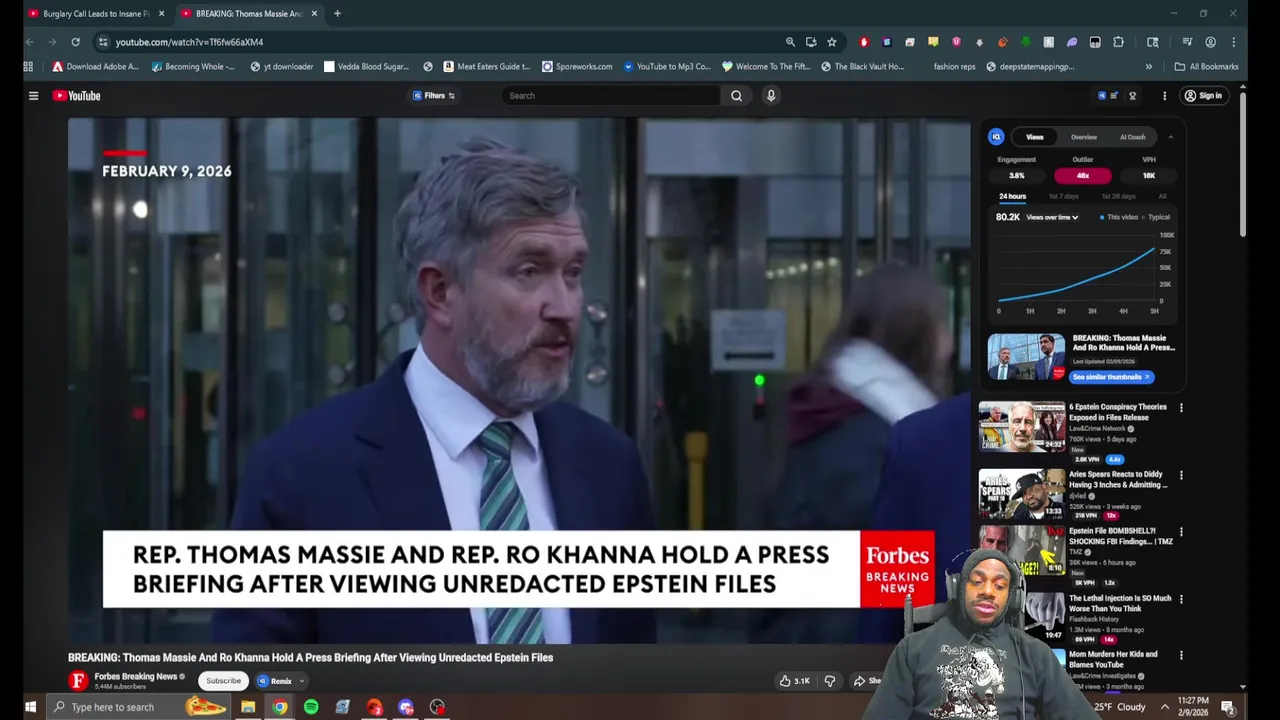
Task: Open The Black Vault bookmark
Action: pos(862,67)
